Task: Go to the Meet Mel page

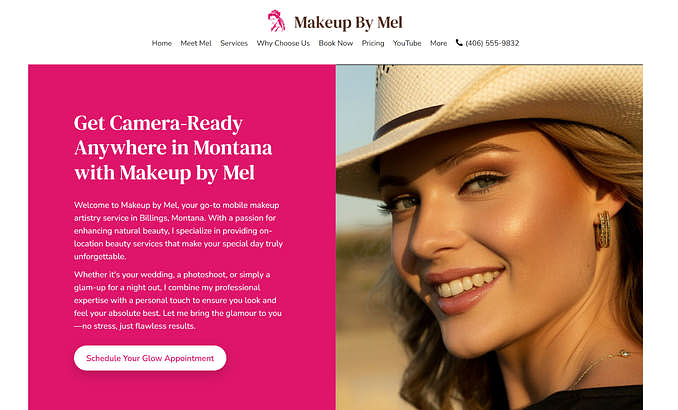Action: click(x=196, y=43)
